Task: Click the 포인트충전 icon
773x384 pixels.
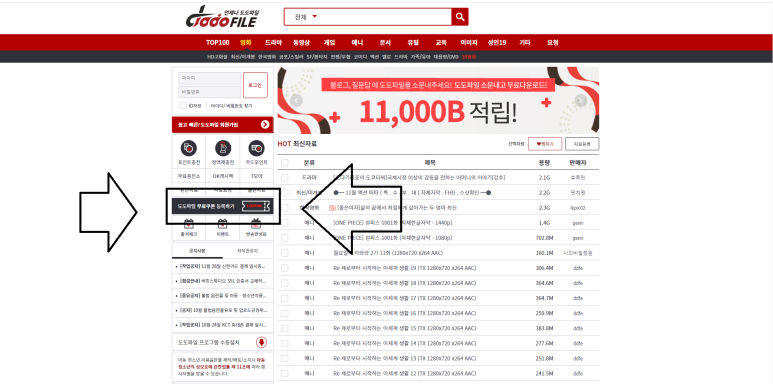Action: point(189,148)
